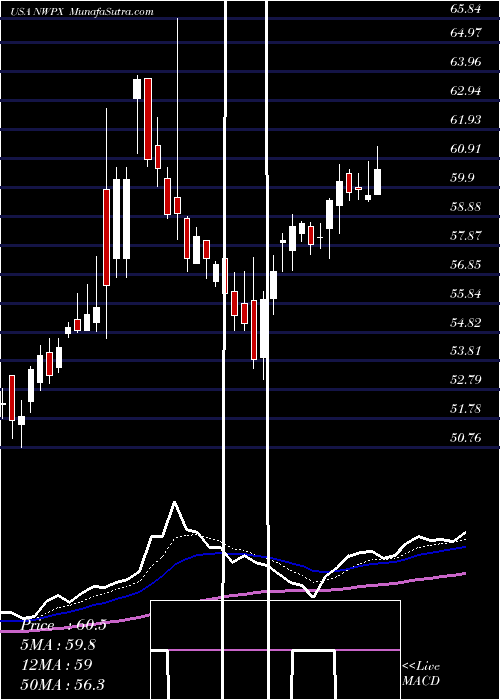
Task: Click price axis label 63.96
Action: (x=466, y=62)
